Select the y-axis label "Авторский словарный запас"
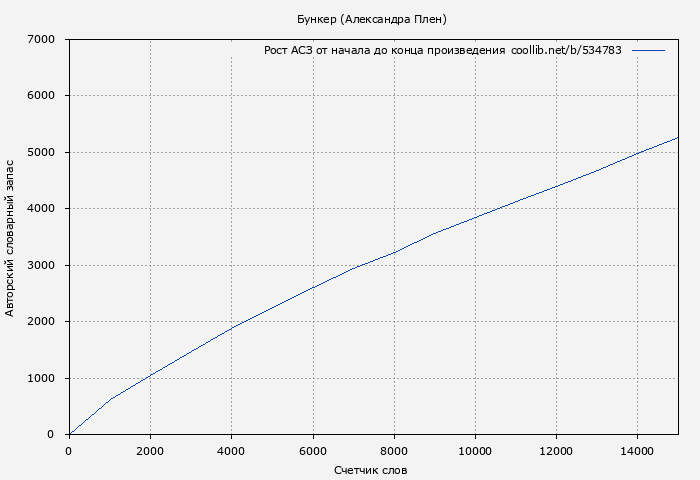Viewport: 700px width, 480px height. (x=10, y=237)
